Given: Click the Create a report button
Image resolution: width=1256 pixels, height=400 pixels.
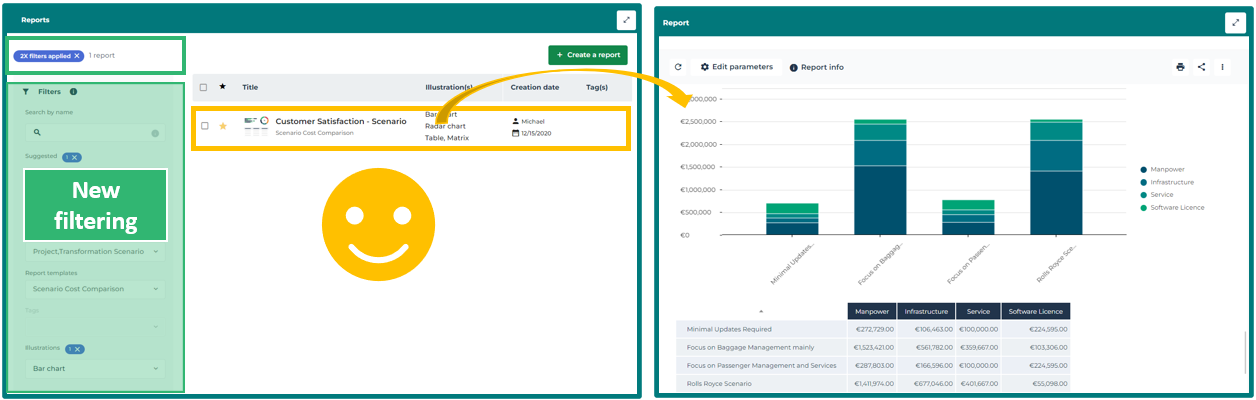Looking at the screenshot, I should tap(587, 55).
